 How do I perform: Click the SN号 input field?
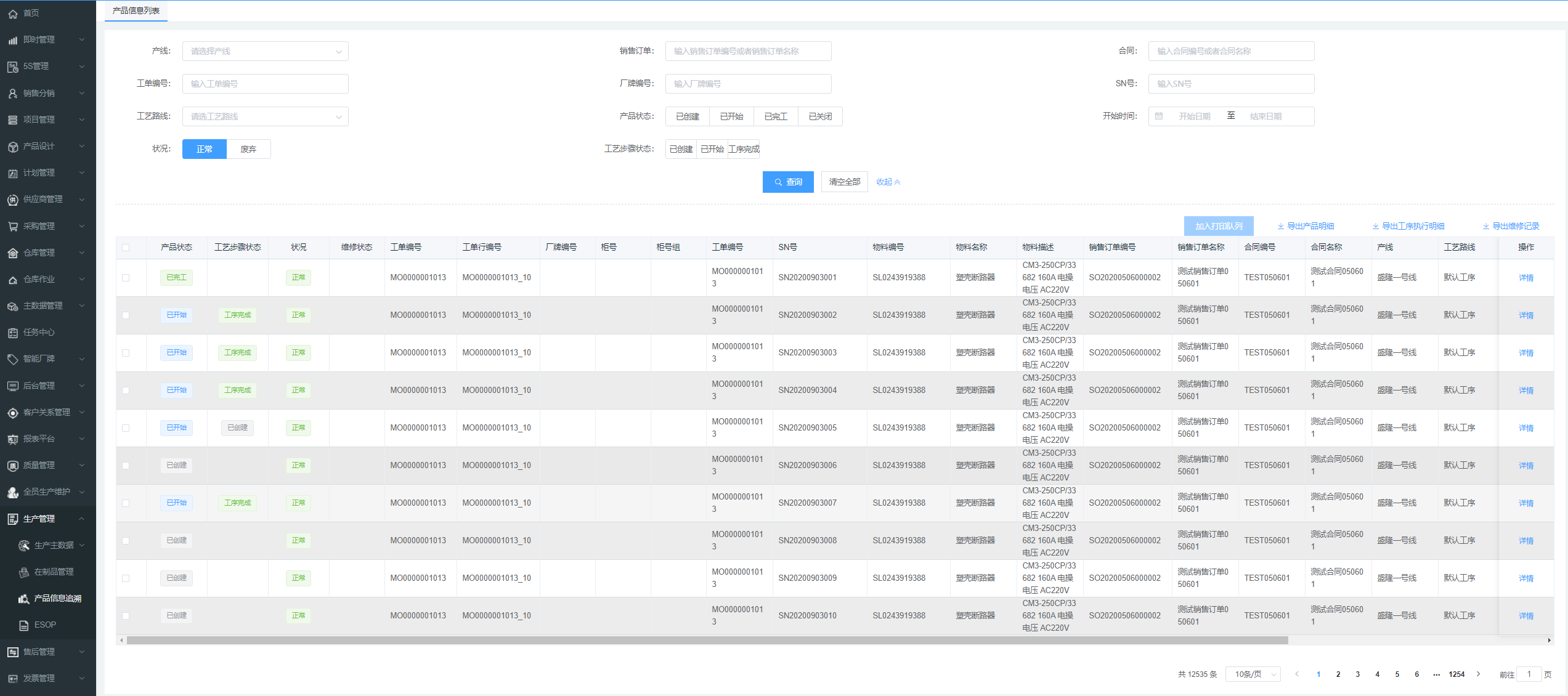pyautogui.click(x=1230, y=84)
